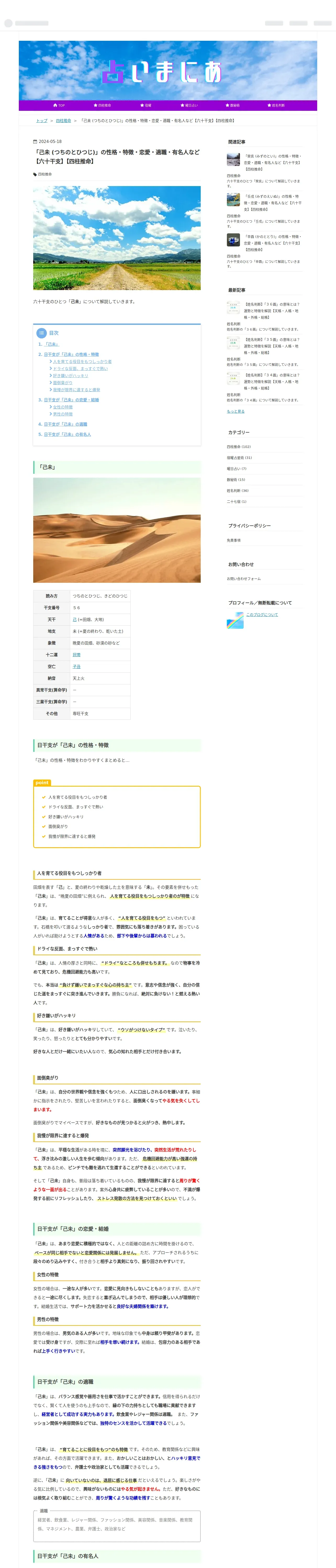This screenshot has width=336, height=1568.
Task: Go to 四柱推命 in the breadcrumb
Action: [x=63, y=120]
